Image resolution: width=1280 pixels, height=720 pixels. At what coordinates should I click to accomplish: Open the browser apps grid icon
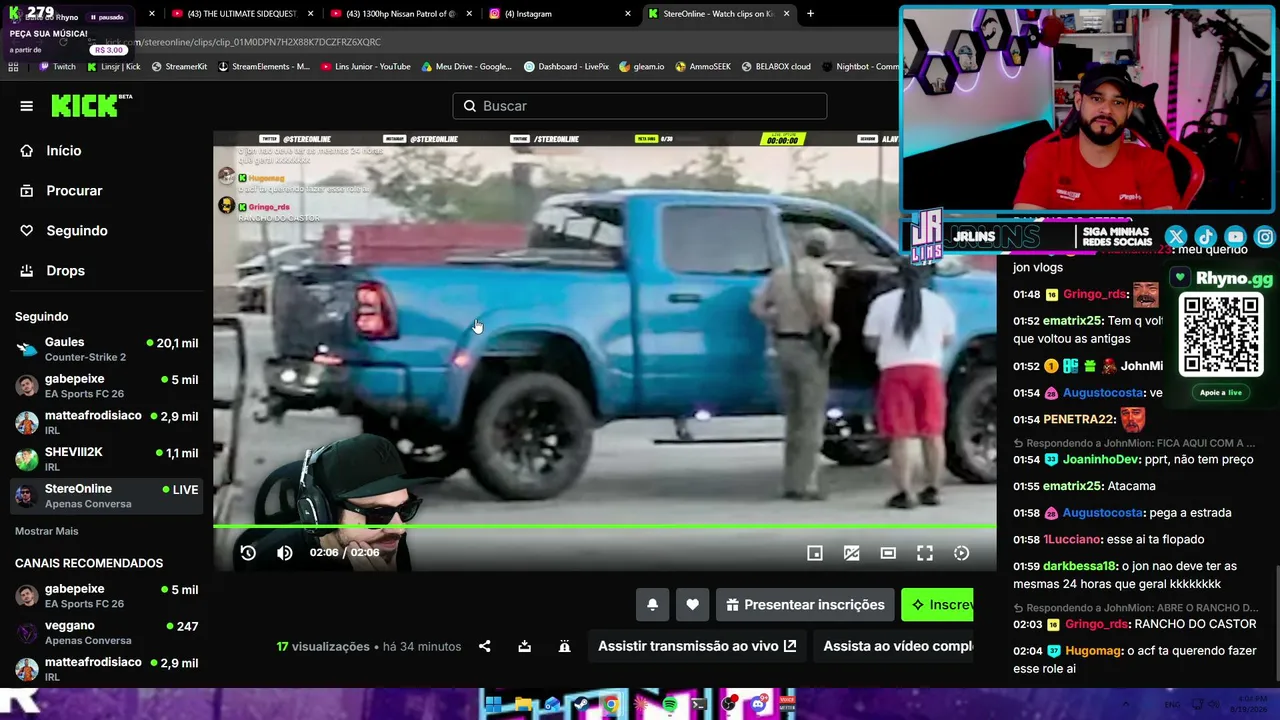(13, 67)
